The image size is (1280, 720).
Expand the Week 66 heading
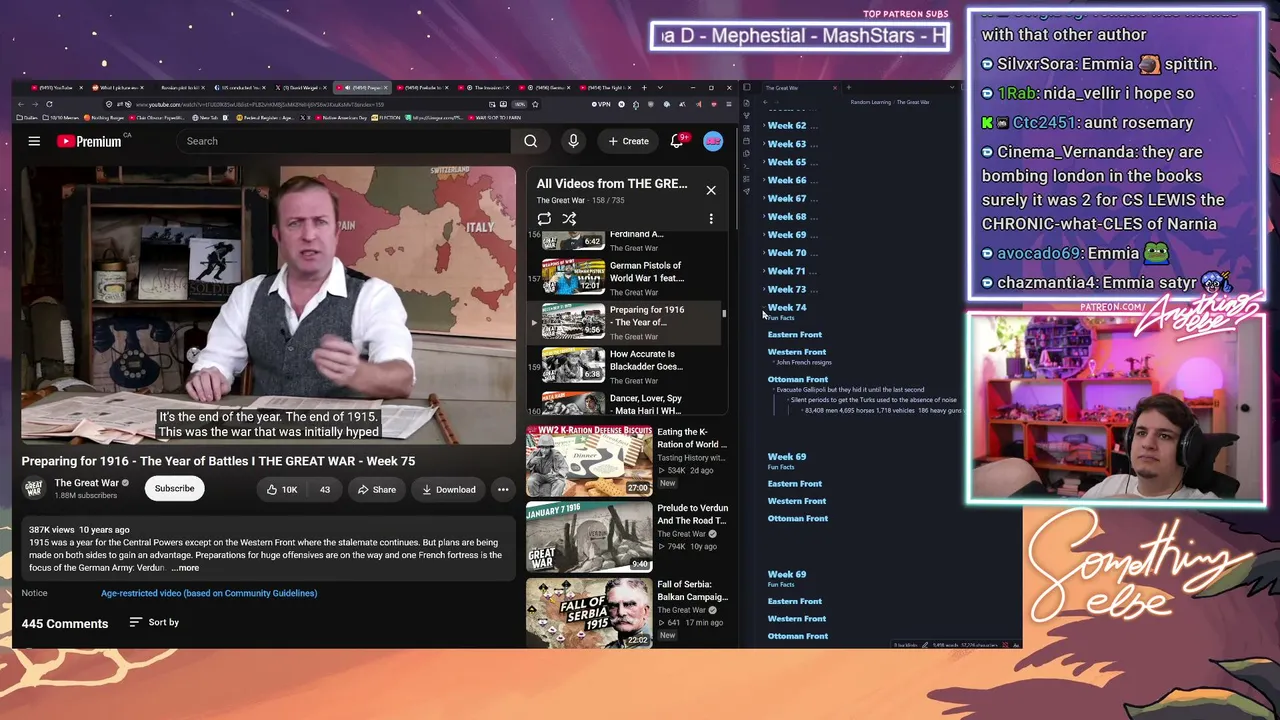pyautogui.click(x=764, y=180)
